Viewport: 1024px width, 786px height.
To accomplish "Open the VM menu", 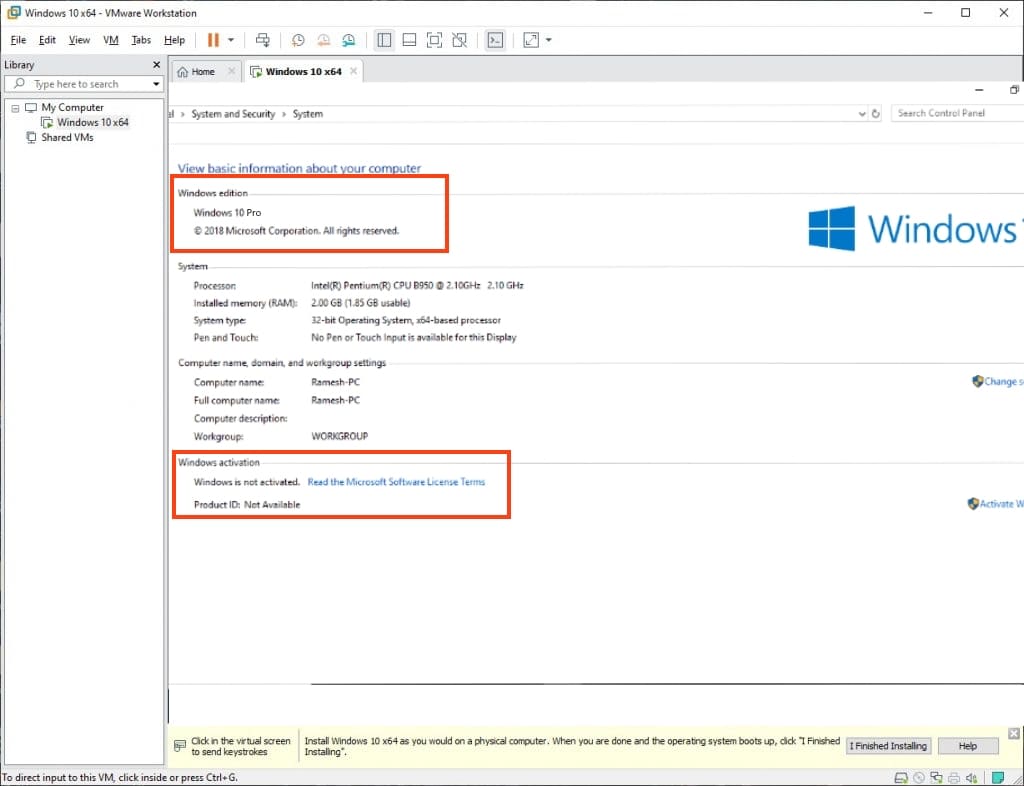I will coord(110,40).
